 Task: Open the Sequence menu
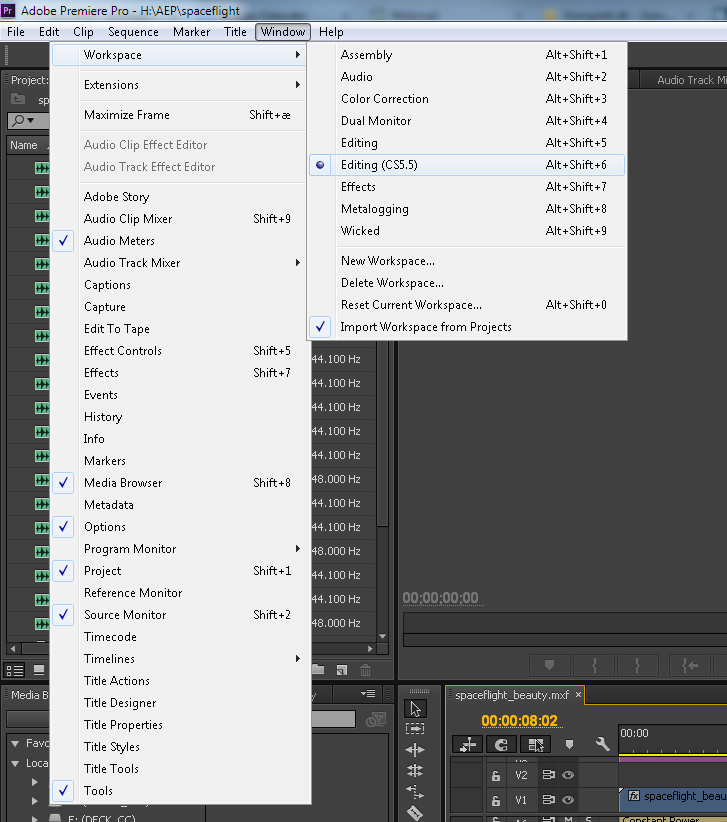pyautogui.click(x=133, y=32)
